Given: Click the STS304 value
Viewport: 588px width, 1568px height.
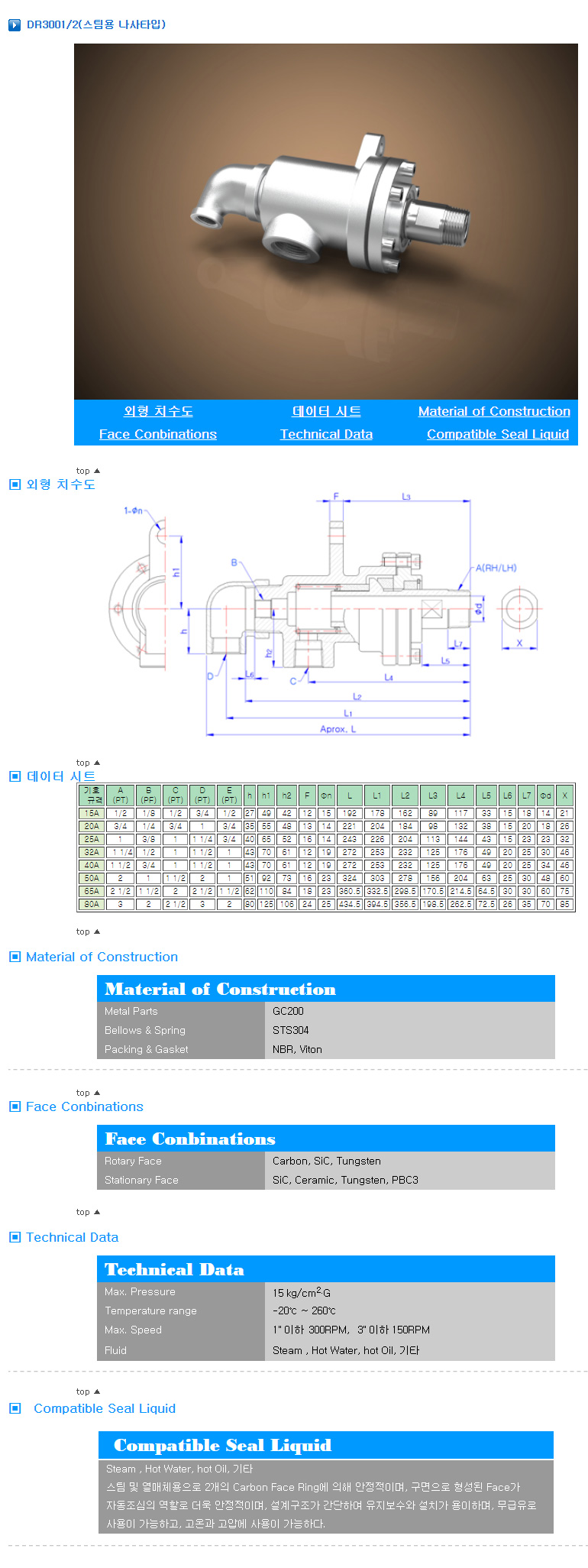Looking at the screenshot, I should coord(291,1030).
